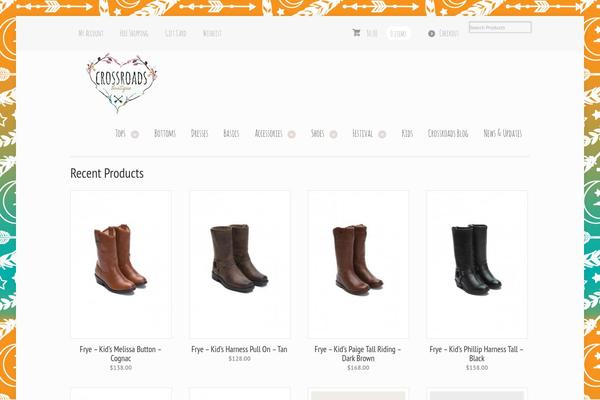Expand the Shoes dropdown arrow

pos(333,134)
